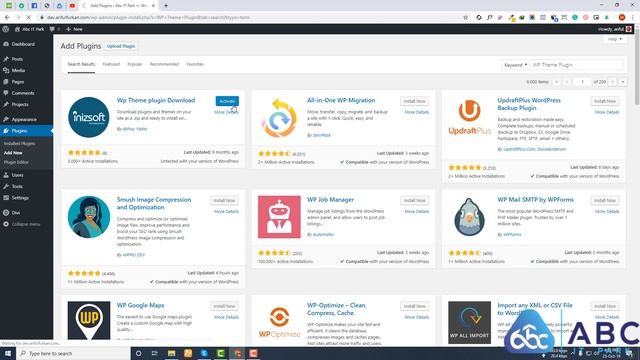Open comments bubble in admin bar
The height and width of the screenshot is (360, 640).
(54, 29)
